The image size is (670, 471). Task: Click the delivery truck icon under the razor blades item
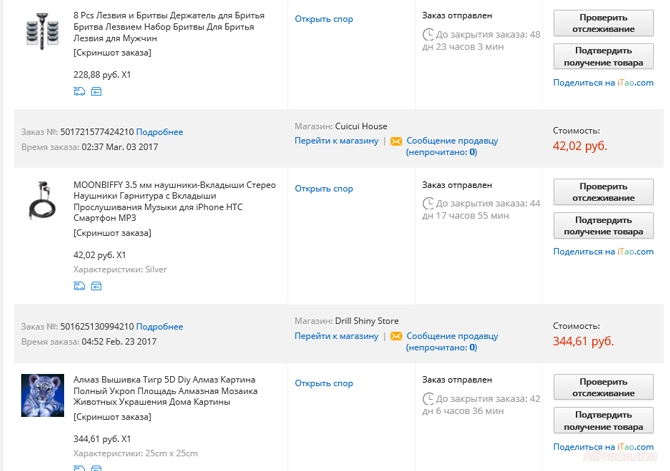click(x=79, y=91)
